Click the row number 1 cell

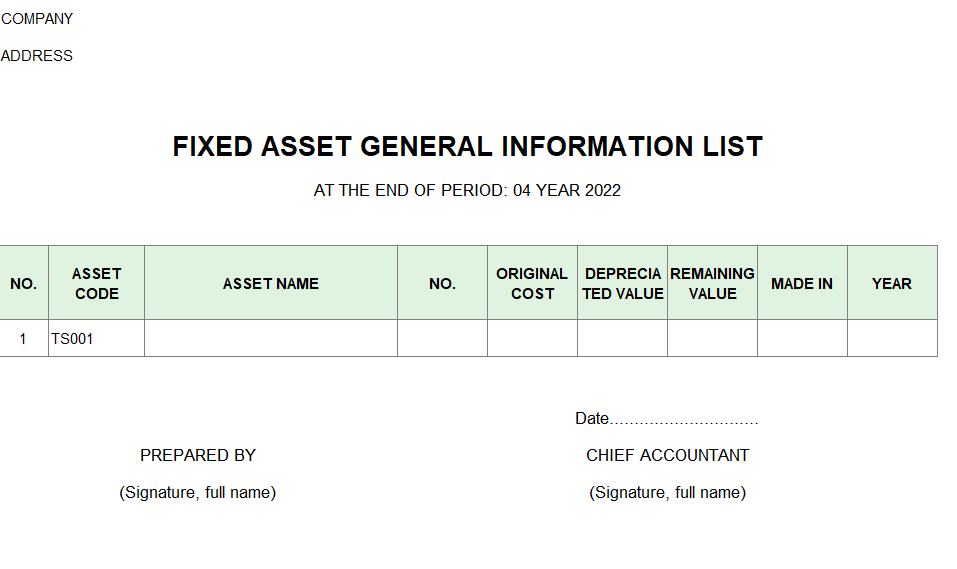(x=23, y=339)
